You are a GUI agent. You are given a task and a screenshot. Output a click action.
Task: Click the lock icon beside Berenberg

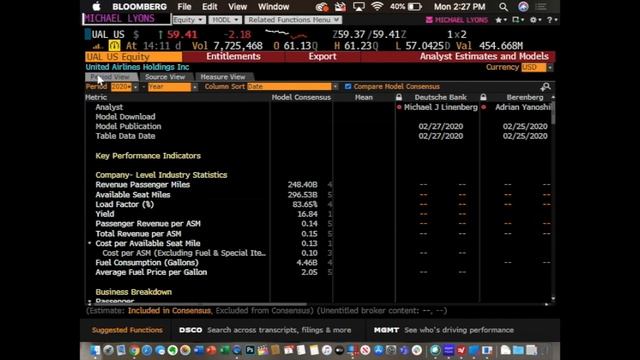[x=483, y=97]
